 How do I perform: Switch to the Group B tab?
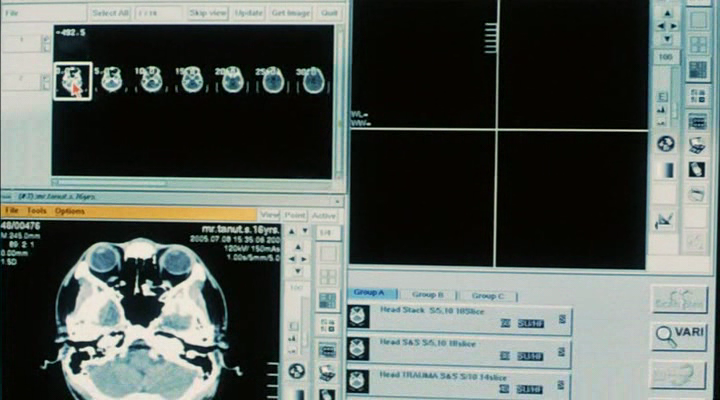tap(428, 294)
